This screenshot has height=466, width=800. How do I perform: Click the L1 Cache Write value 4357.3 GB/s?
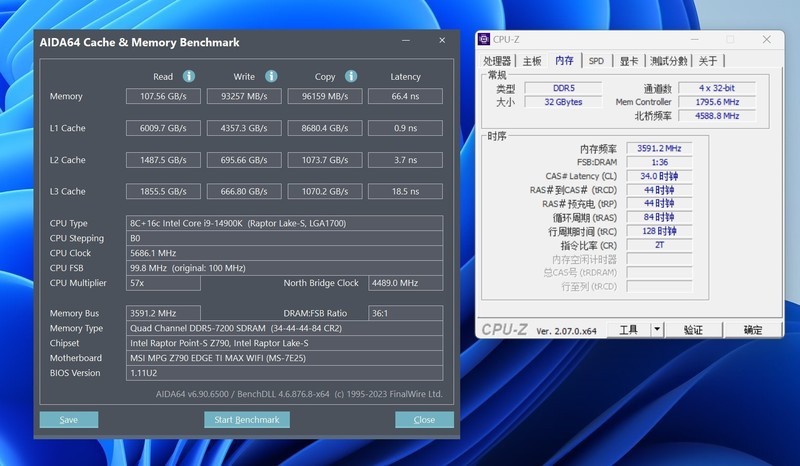(x=244, y=128)
